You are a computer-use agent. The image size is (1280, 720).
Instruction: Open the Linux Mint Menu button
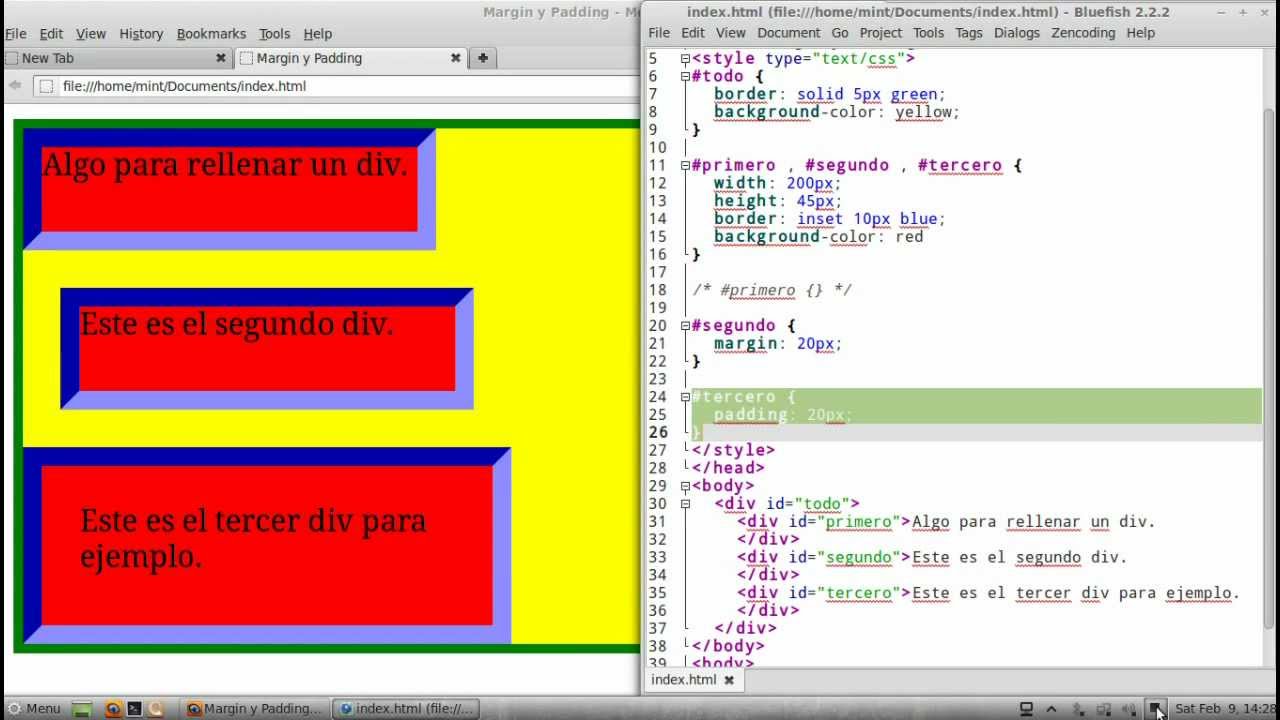33,708
